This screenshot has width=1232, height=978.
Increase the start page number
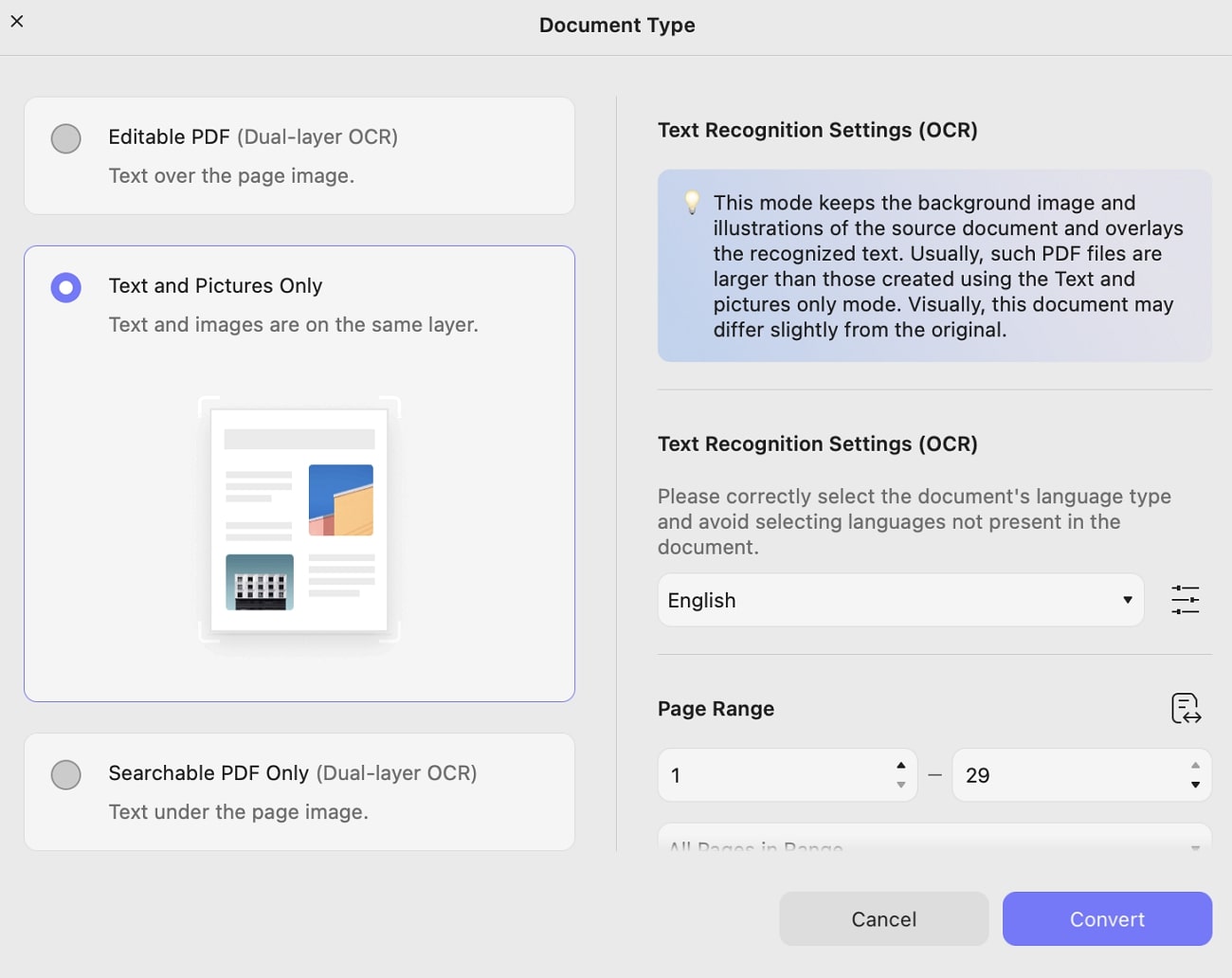pos(900,765)
